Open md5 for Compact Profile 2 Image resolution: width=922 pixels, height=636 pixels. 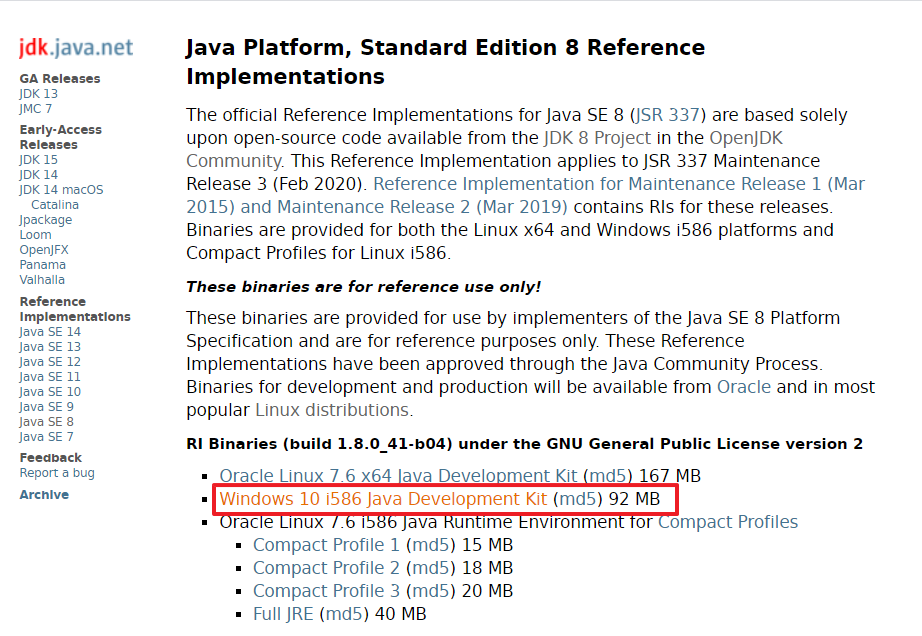pyautogui.click(x=430, y=568)
